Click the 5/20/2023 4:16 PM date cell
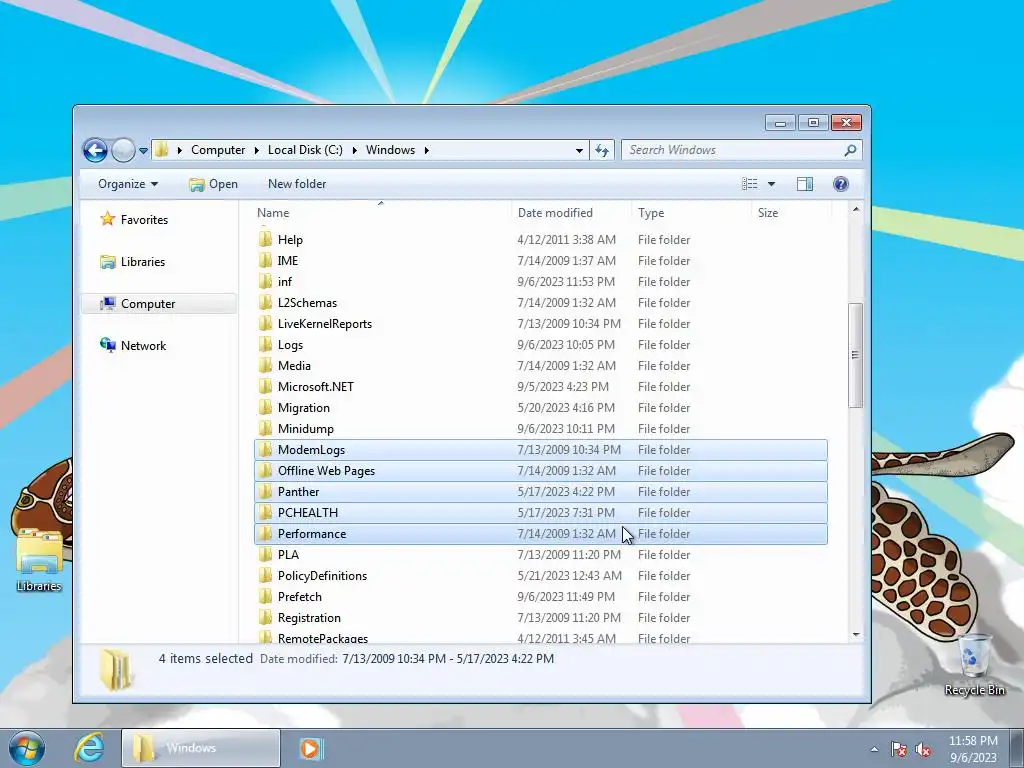The image size is (1024, 768). pos(566,408)
